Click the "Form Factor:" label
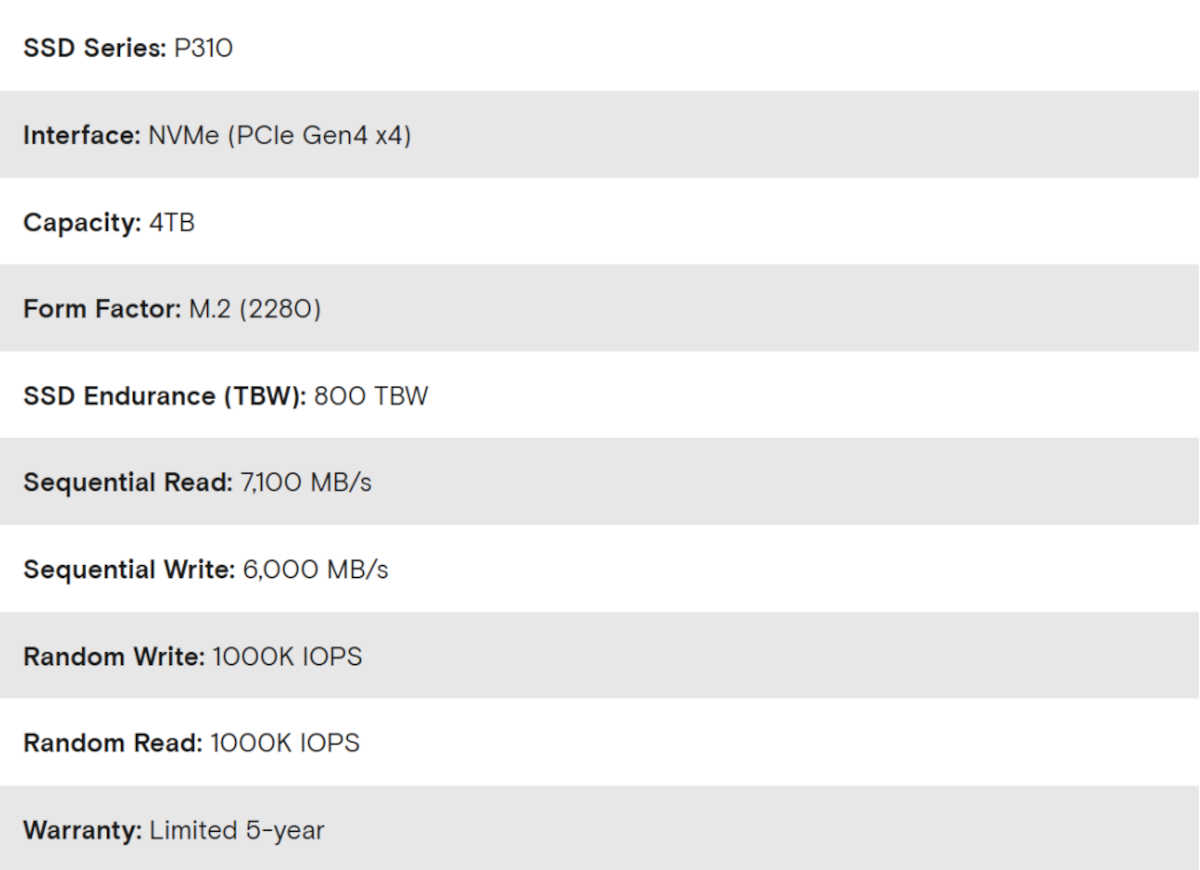This screenshot has height=870, width=1200. point(102,309)
